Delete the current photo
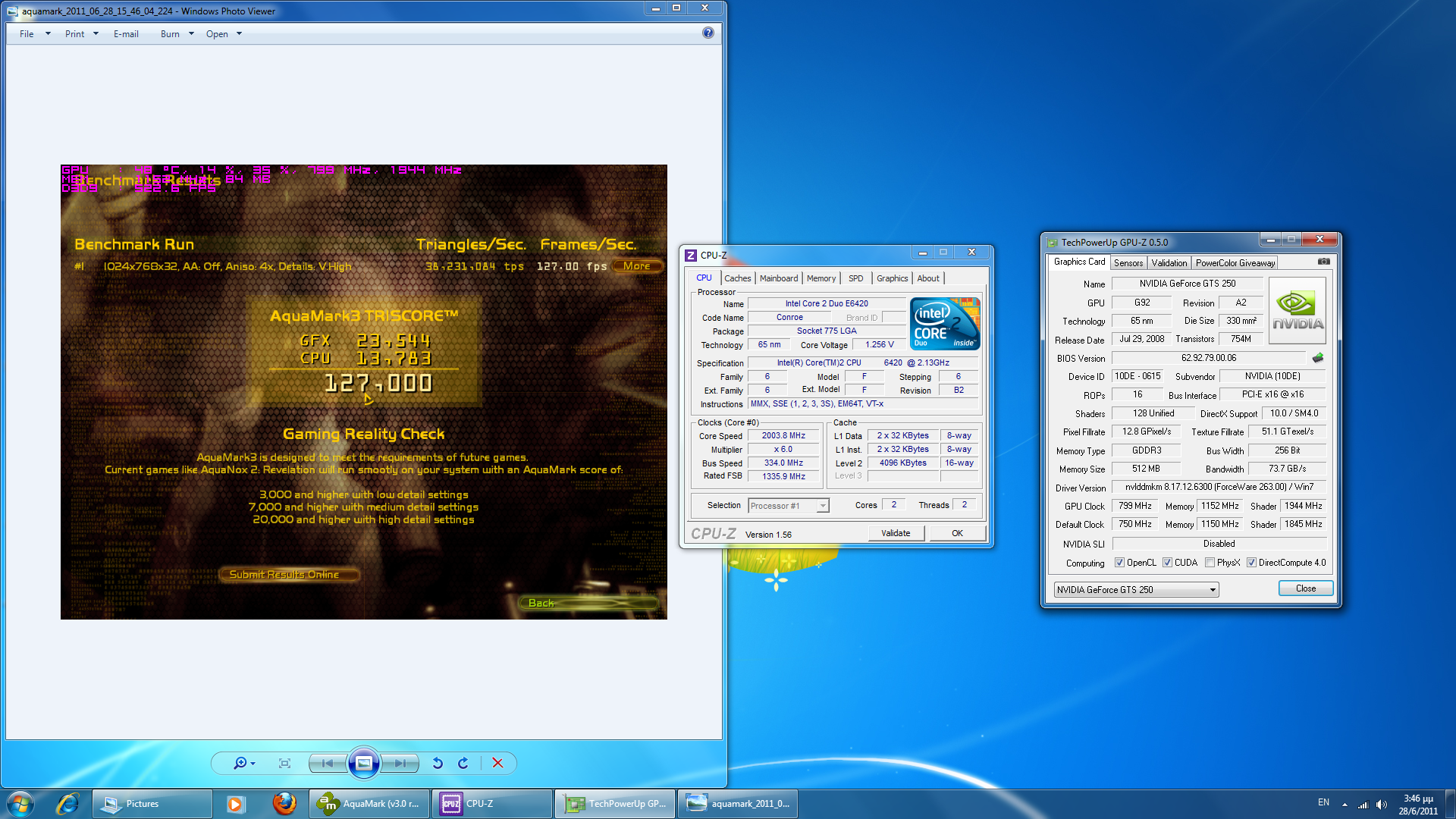This screenshot has width=1456, height=819. [497, 763]
